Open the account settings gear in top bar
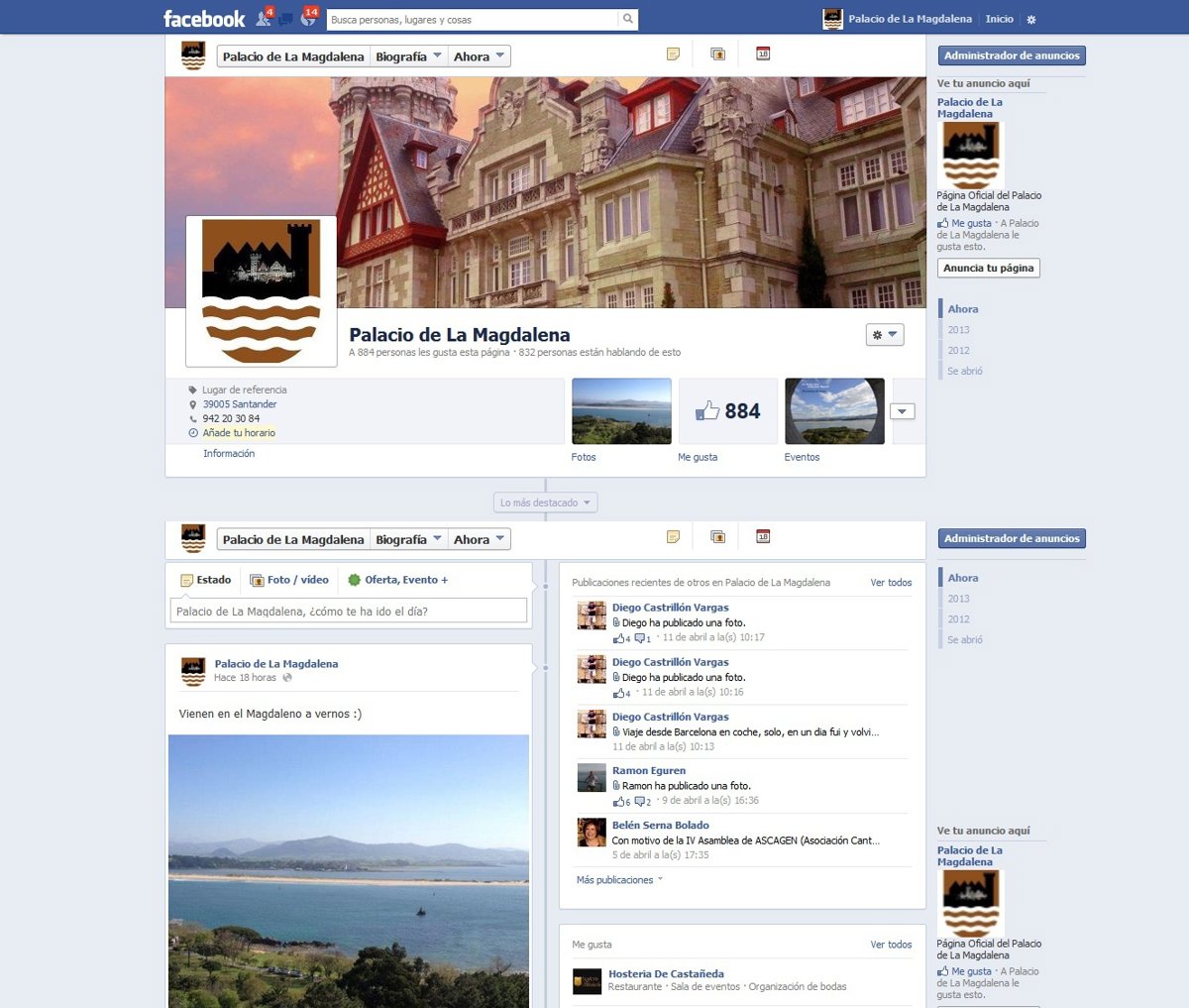 pyautogui.click(x=1030, y=20)
